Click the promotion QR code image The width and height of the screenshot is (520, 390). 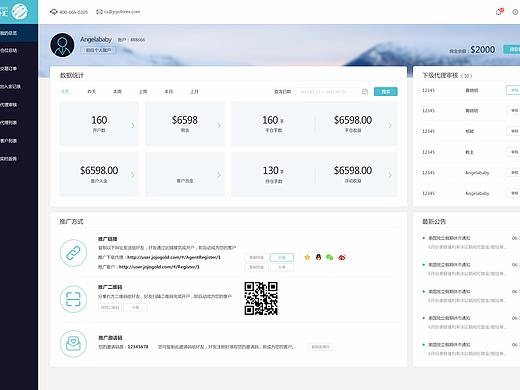(x=261, y=299)
